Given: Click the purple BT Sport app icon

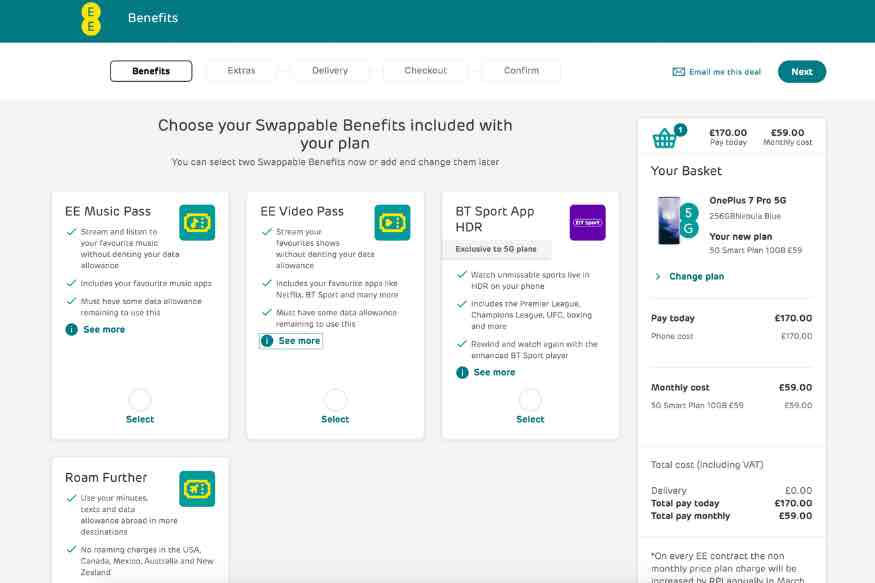Looking at the screenshot, I should tap(588, 223).
